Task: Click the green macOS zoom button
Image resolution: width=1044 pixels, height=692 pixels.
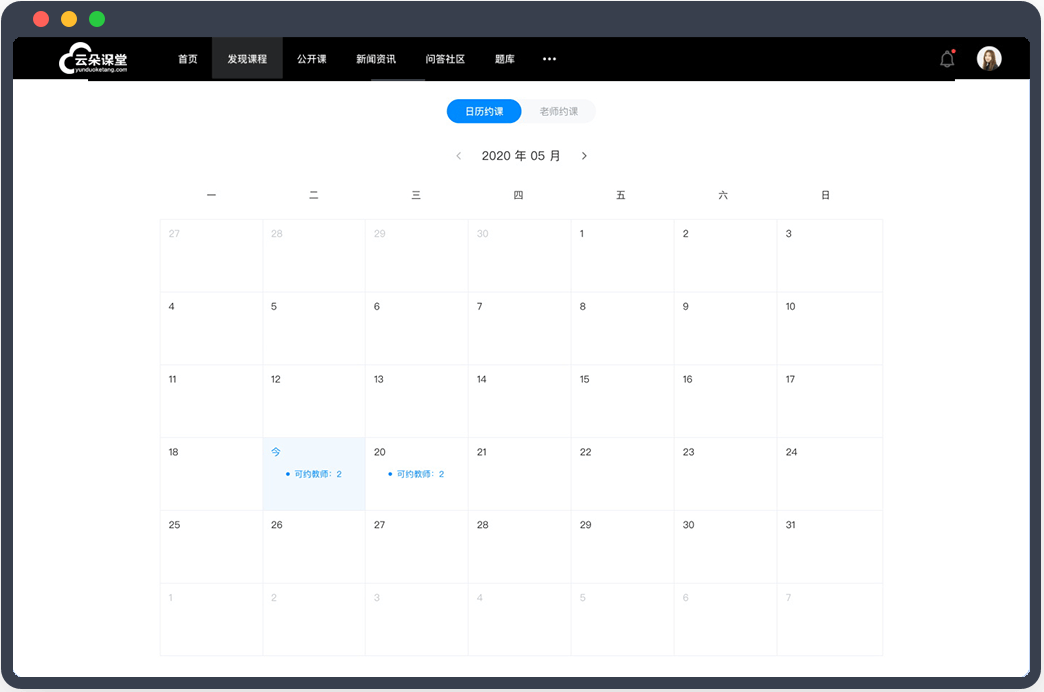Action: 97,19
